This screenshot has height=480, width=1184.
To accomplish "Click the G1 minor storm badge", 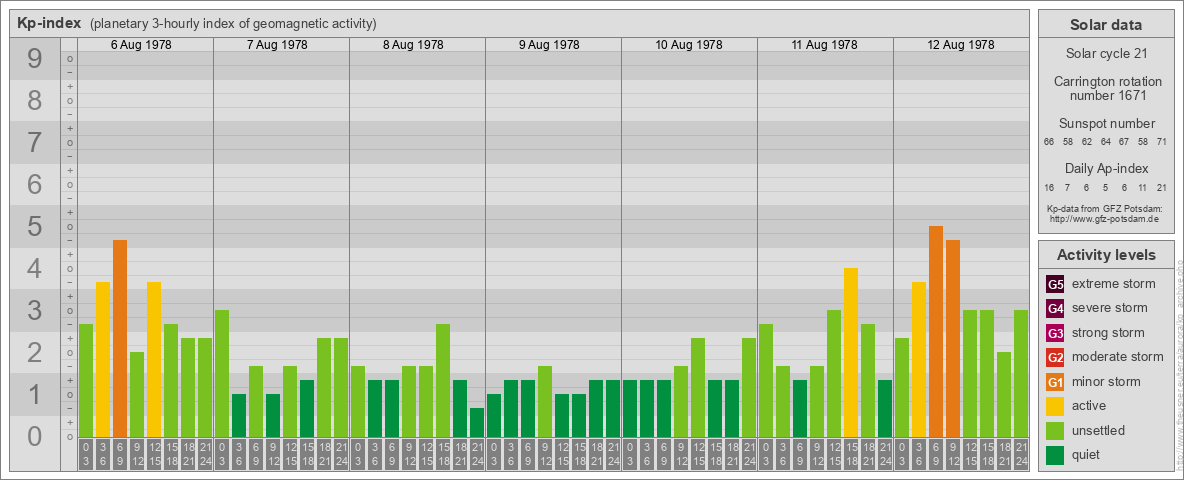I will point(1055,382).
